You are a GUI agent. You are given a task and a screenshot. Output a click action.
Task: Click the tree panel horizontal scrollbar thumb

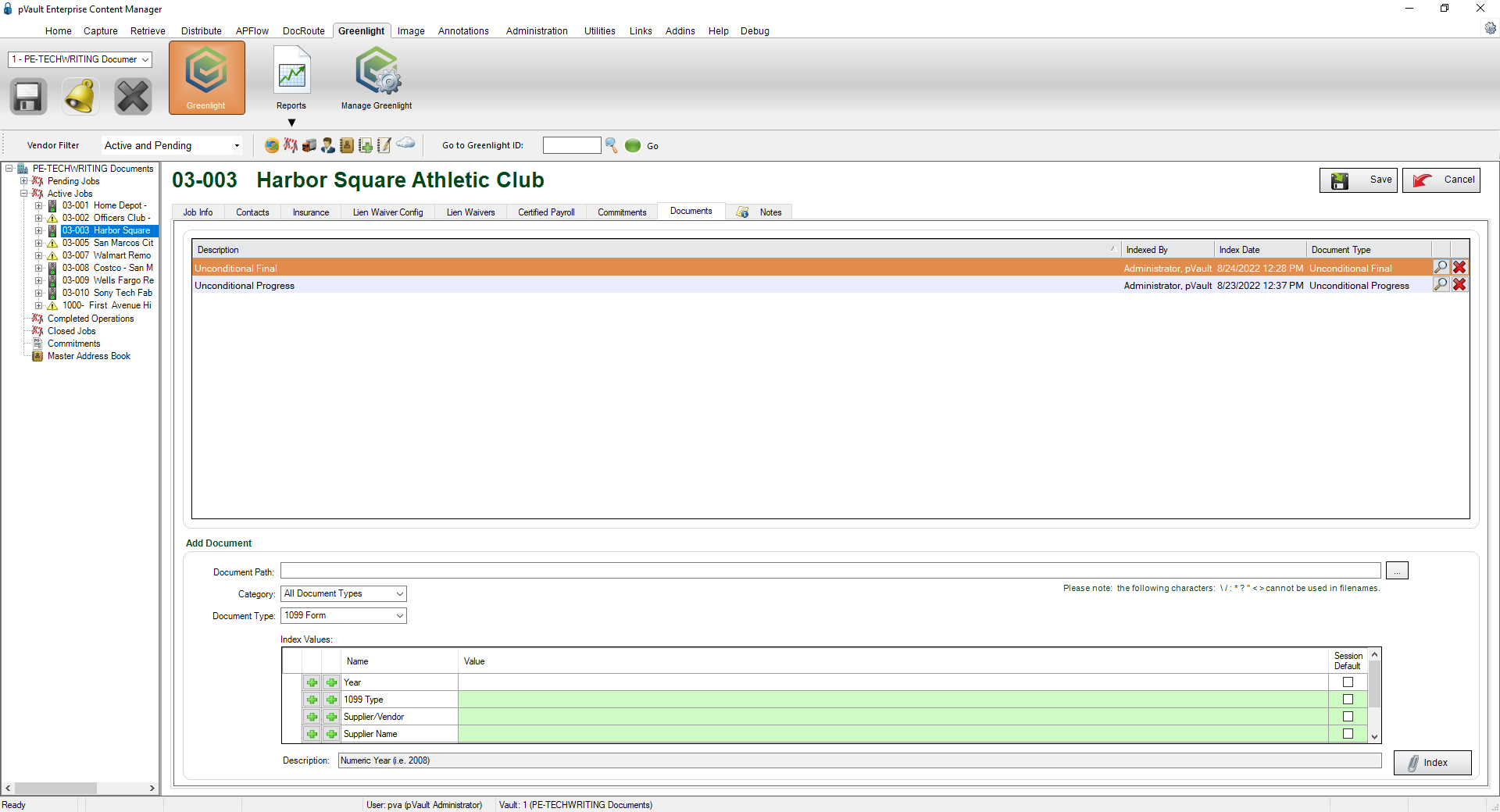pyautogui.click(x=55, y=789)
